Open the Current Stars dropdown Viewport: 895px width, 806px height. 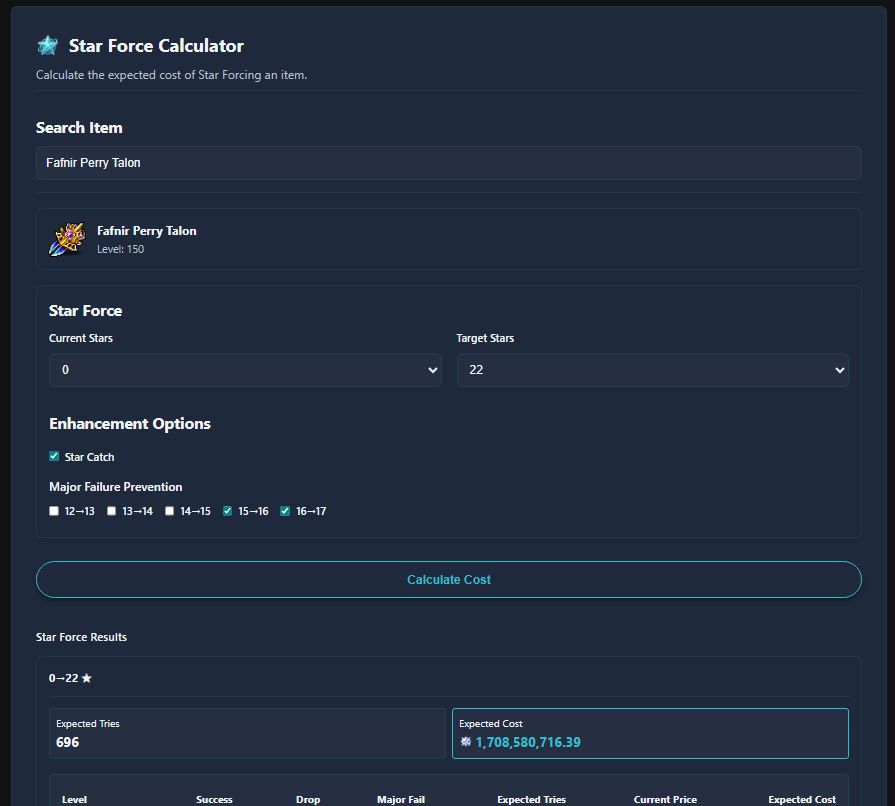(245, 370)
